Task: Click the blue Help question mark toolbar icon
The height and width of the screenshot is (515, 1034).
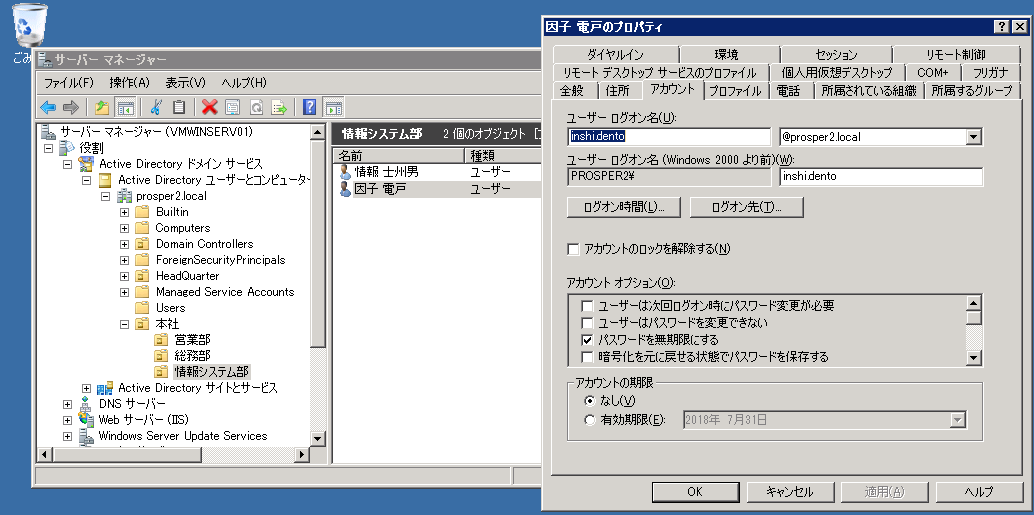Action: point(310,107)
